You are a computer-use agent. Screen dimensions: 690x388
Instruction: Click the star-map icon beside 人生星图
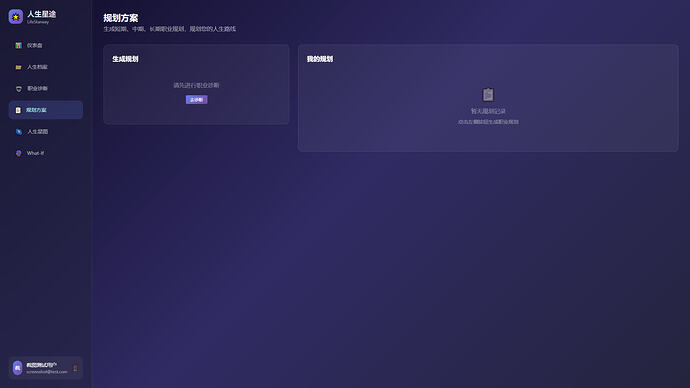point(18,132)
